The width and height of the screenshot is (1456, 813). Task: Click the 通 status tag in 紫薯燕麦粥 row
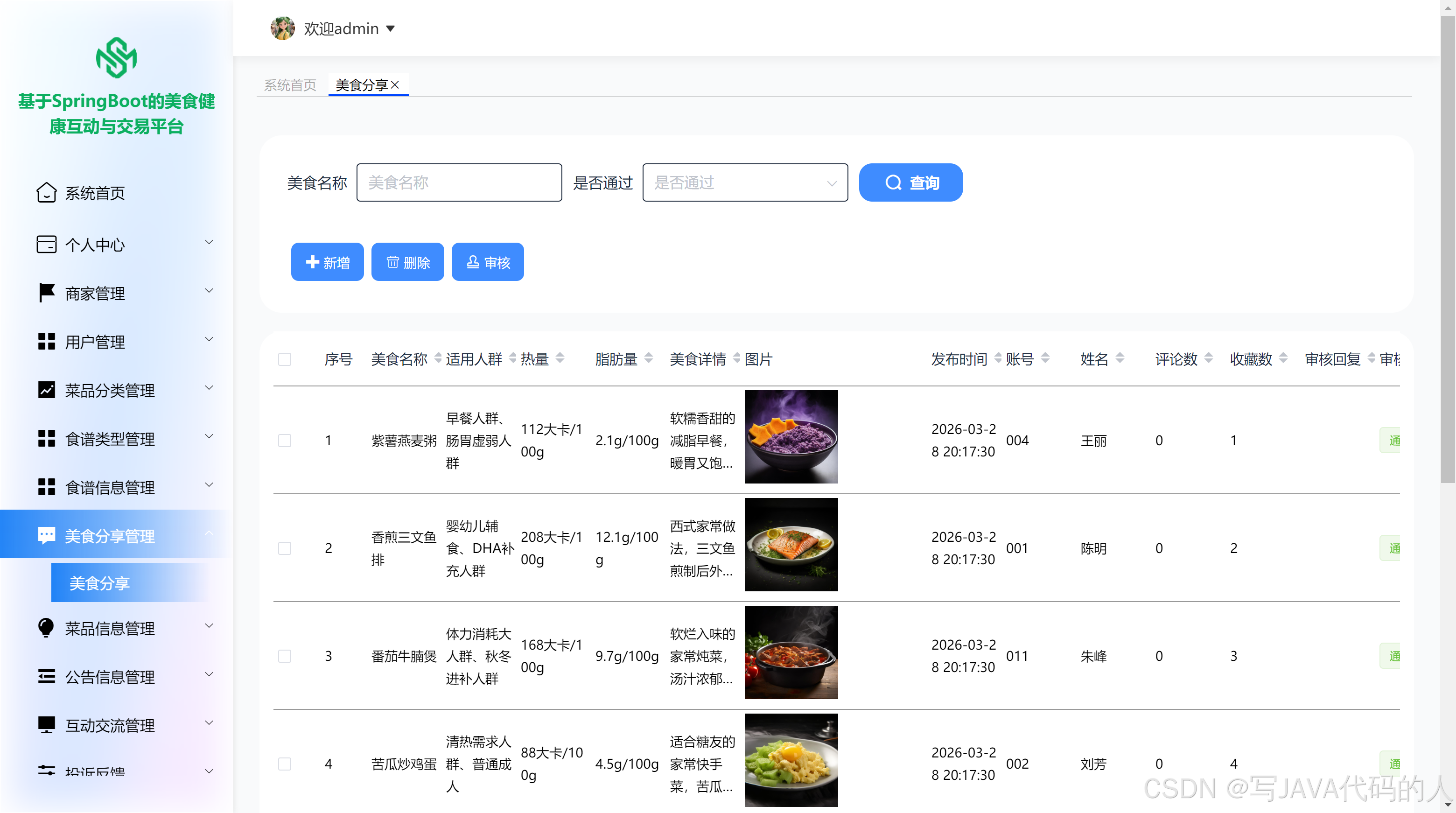[x=1391, y=441]
